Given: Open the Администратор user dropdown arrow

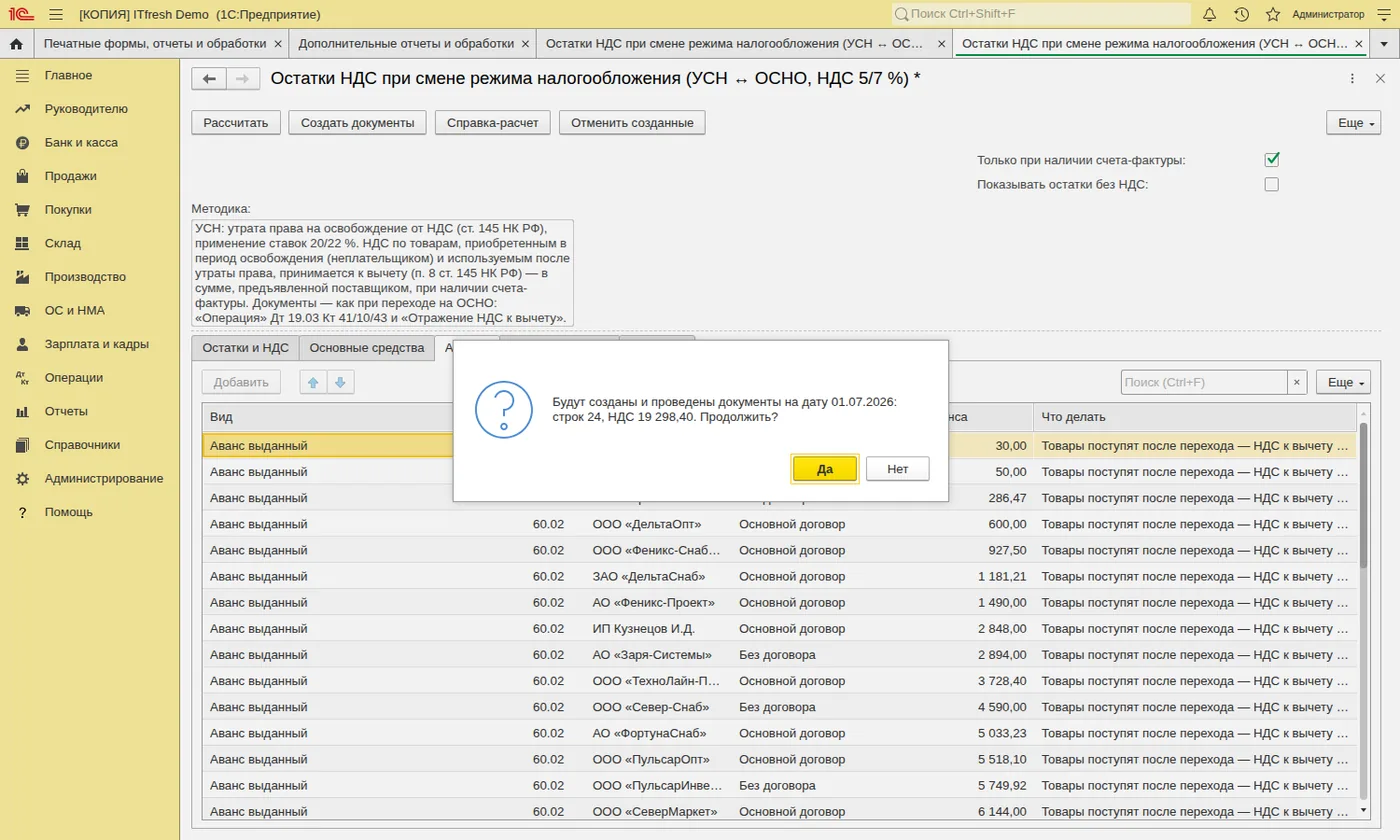Looking at the screenshot, I should tap(1384, 15).
